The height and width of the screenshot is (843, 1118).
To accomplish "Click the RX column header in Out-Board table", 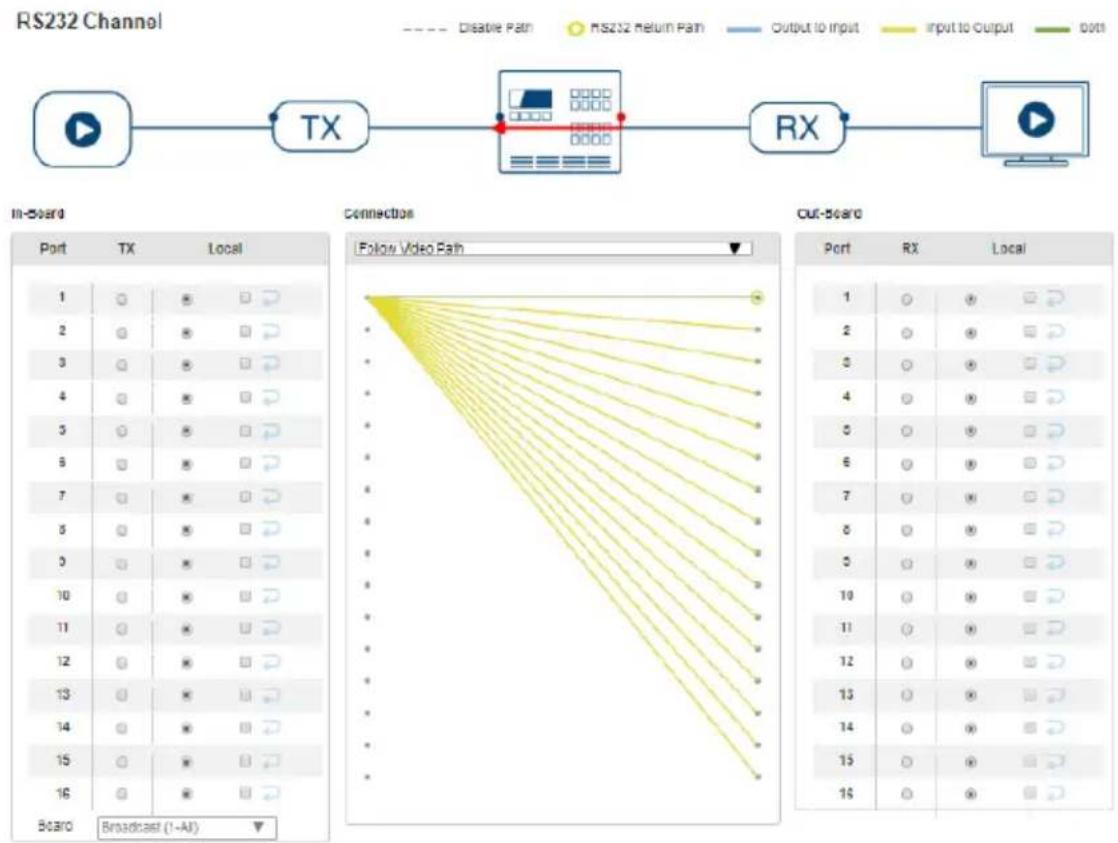I will point(910,248).
